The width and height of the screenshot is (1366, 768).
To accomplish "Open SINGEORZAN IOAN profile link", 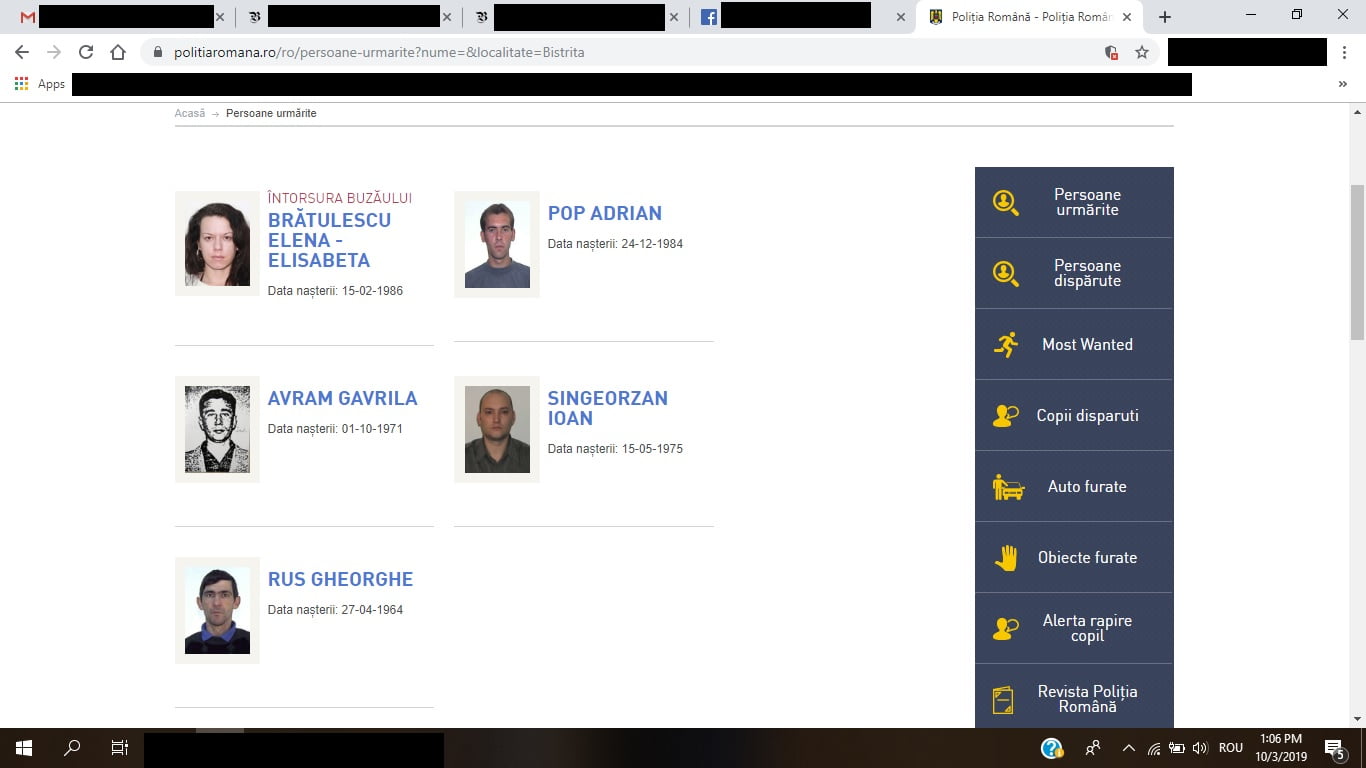I will pos(607,408).
